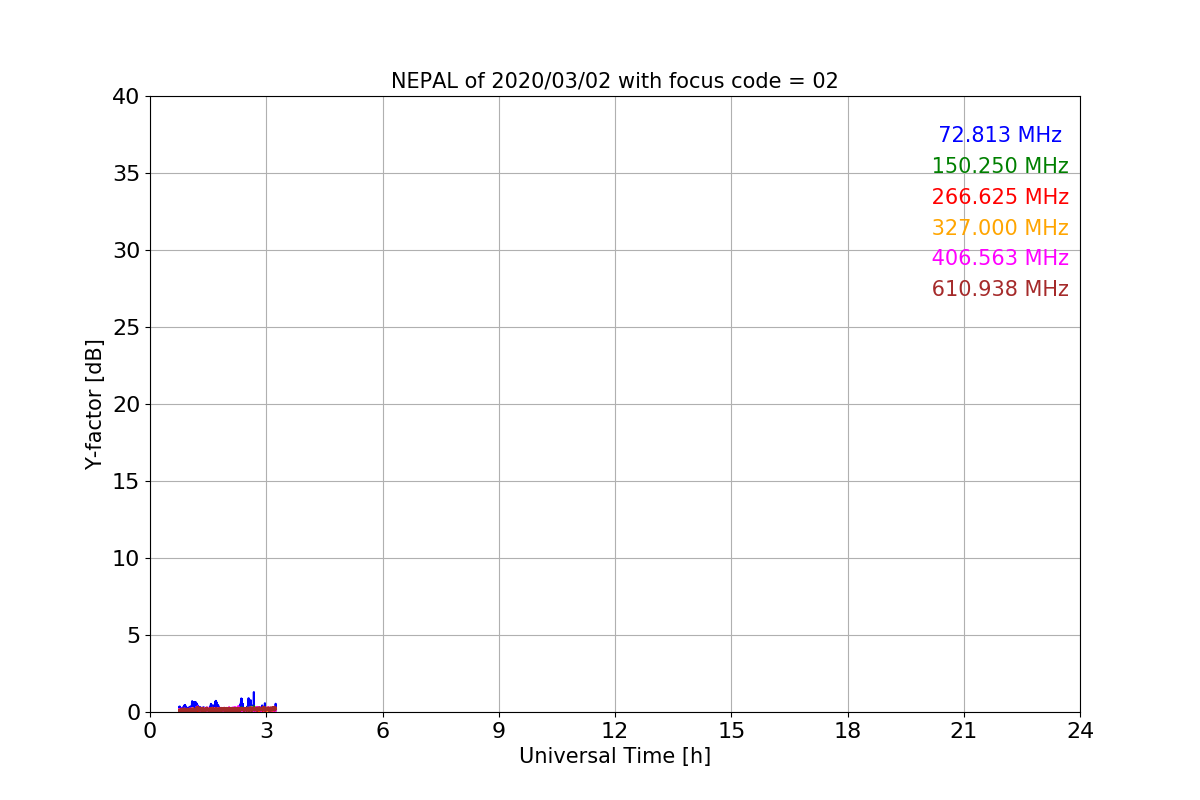Click the x-axis tick label 6
The height and width of the screenshot is (800, 1200).
tap(382, 731)
